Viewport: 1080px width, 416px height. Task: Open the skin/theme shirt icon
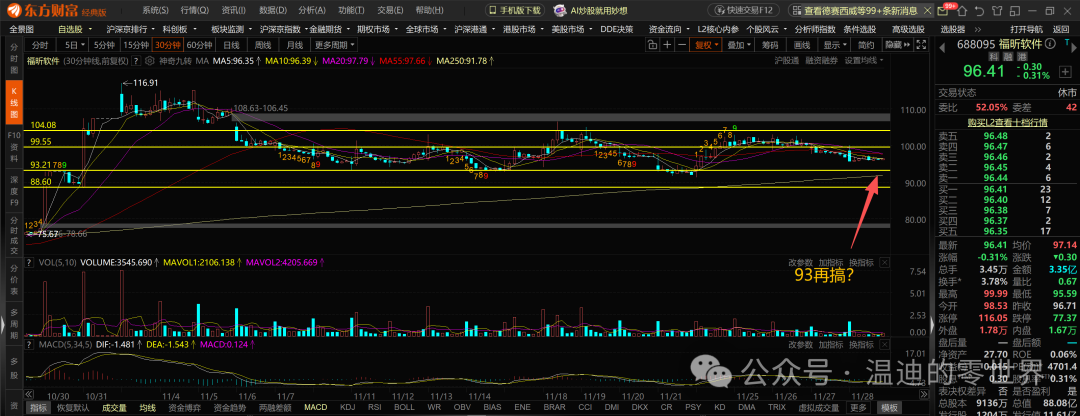(x=999, y=10)
